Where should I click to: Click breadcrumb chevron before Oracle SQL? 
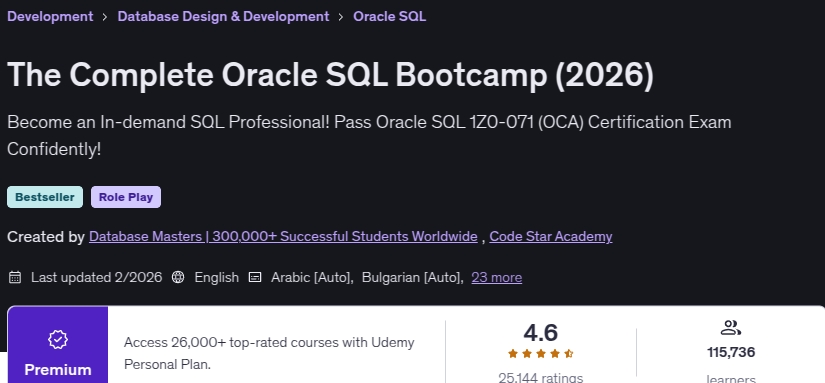[x=341, y=17]
